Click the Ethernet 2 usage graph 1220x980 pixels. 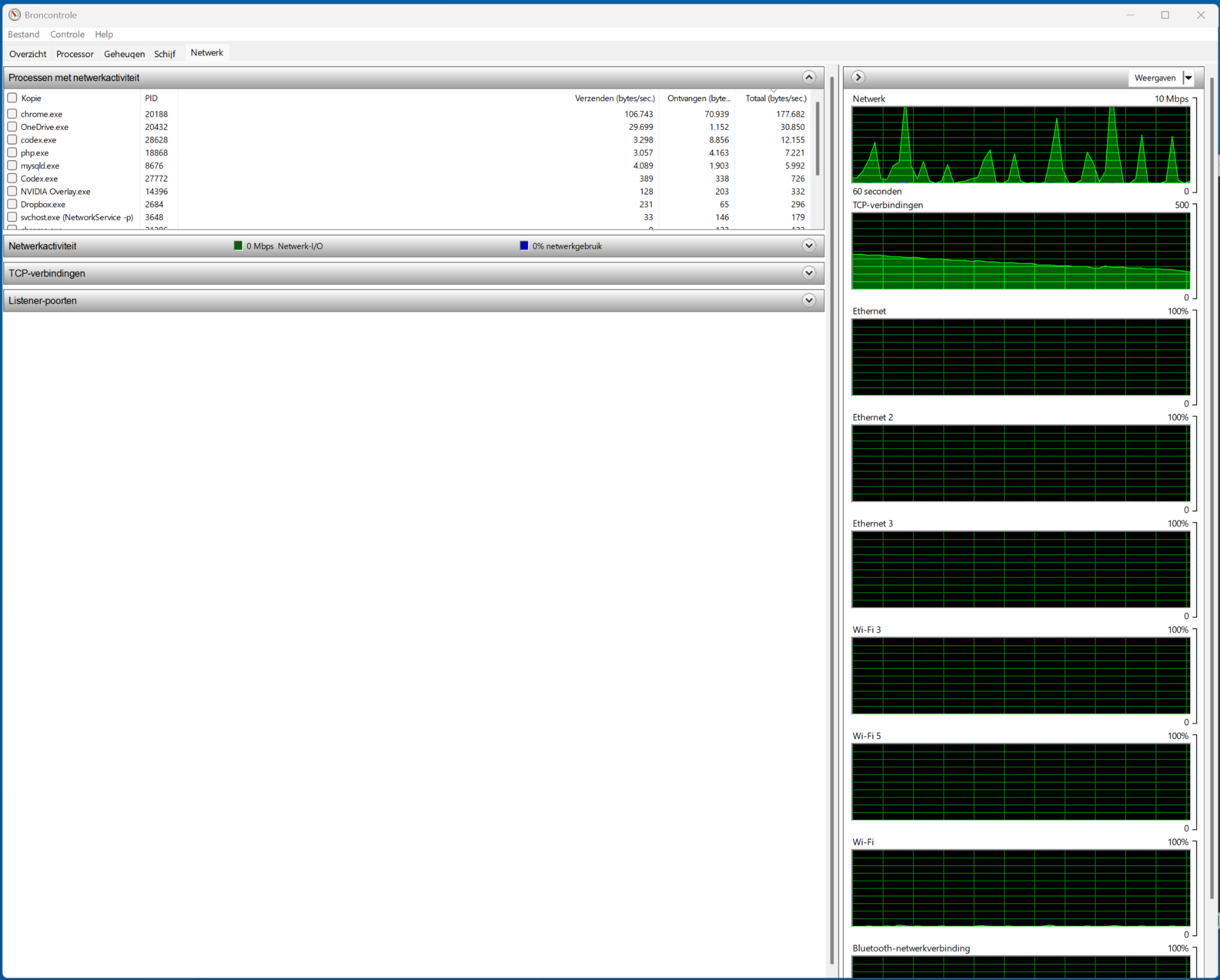(1021, 463)
